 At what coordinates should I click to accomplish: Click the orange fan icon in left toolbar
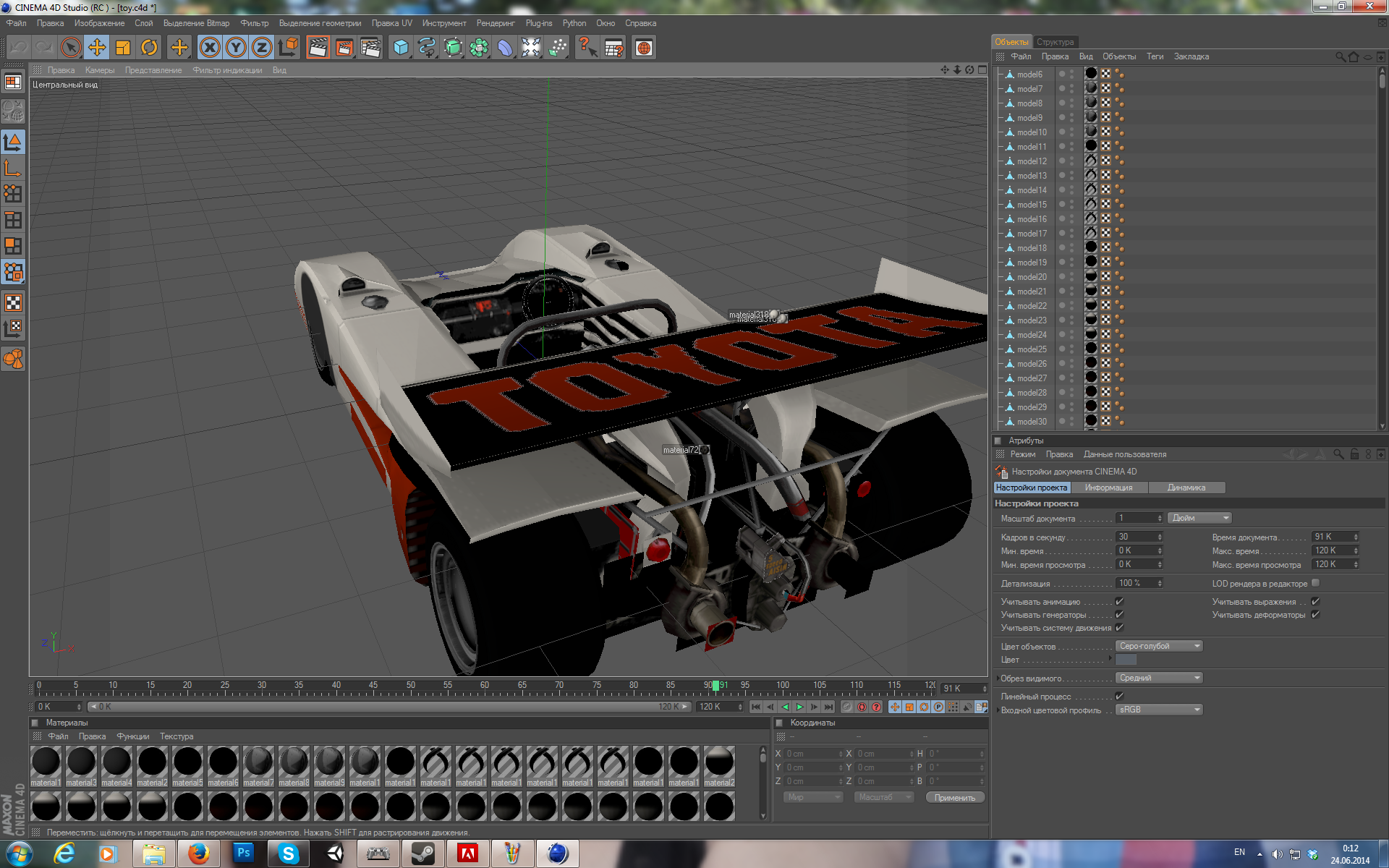click(13, 359)
